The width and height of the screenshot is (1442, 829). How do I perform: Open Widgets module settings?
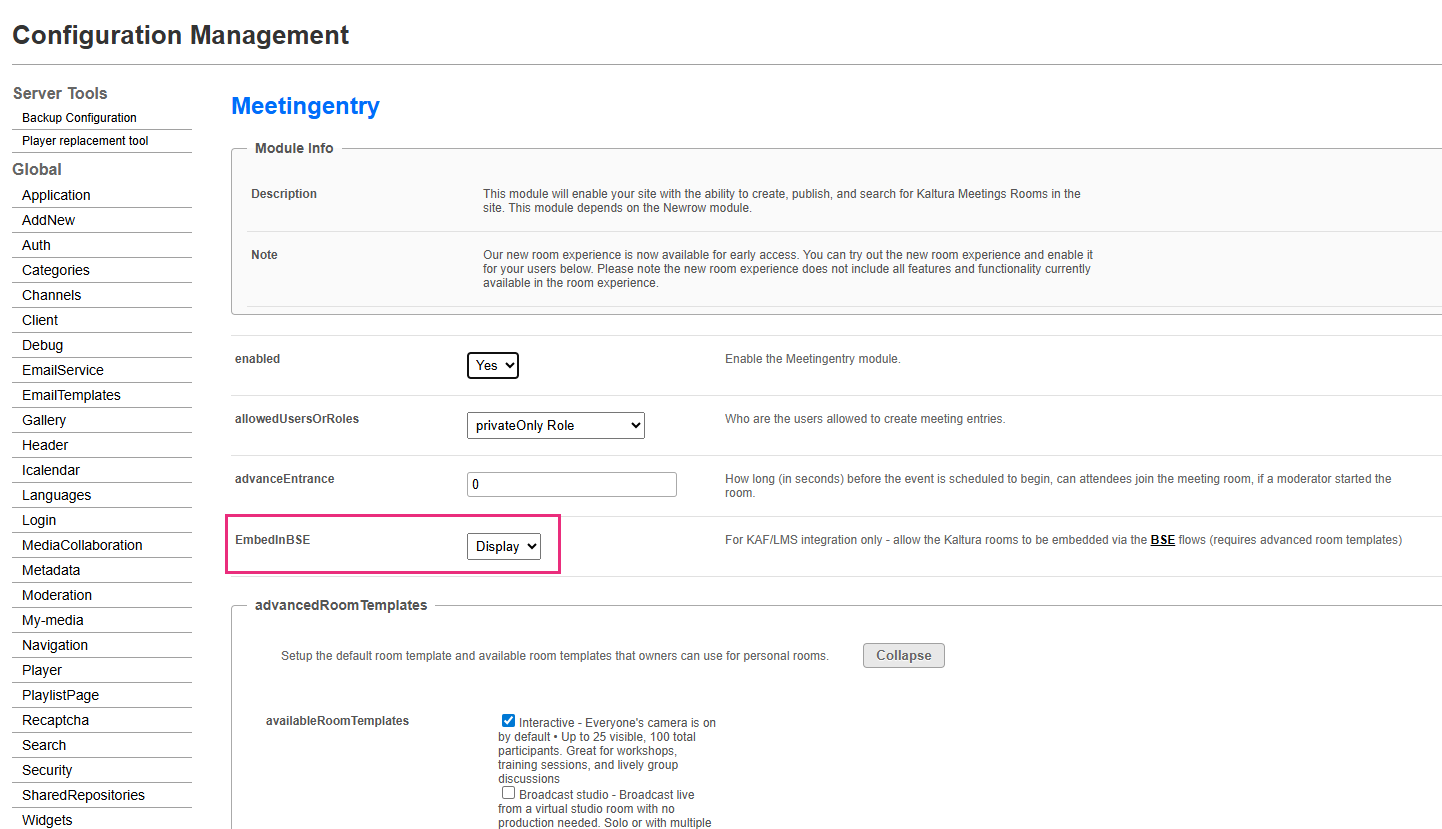point(47,820)
